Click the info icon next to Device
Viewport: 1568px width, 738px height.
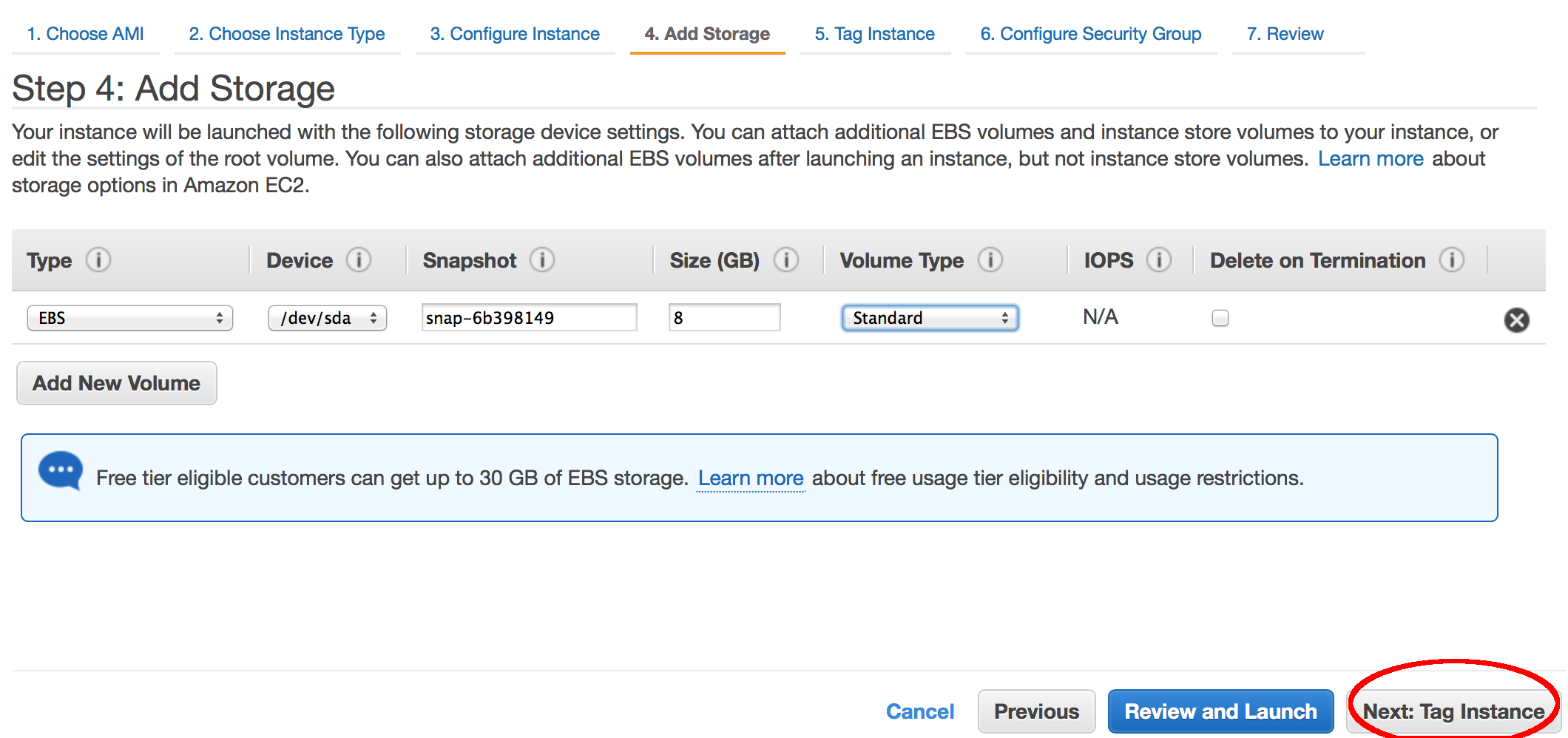359,260
